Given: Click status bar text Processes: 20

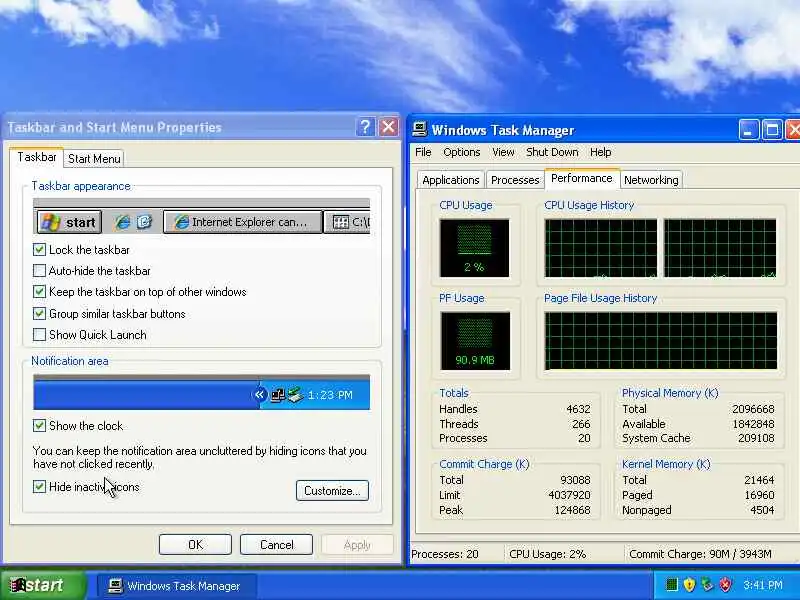Looking at the screenshot, I should point(445,554).
